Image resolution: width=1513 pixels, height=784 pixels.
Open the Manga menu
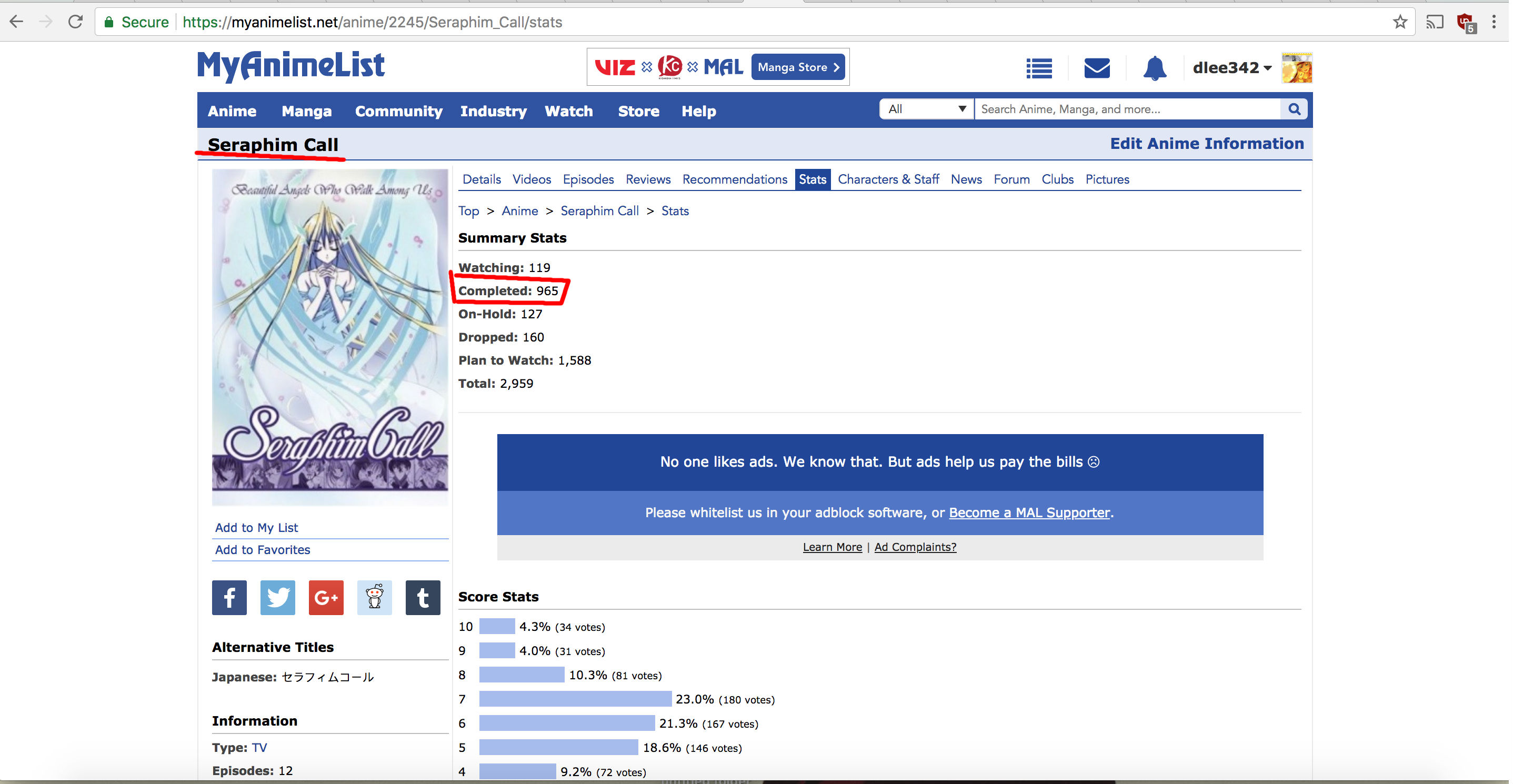click(x=307, y=111)
